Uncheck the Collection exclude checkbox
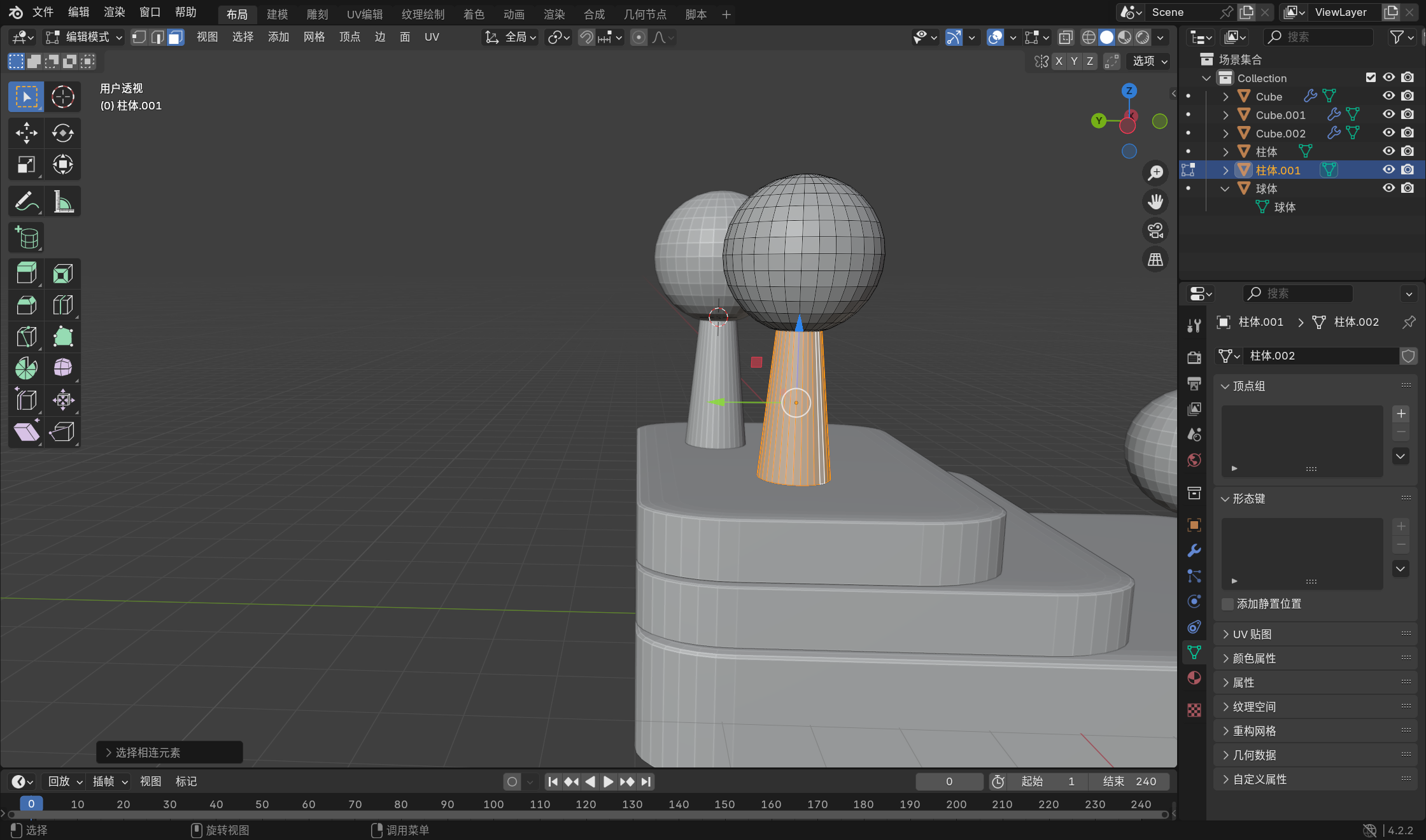Screen dimensions: 1426x840 click(x=1371, y=78)
